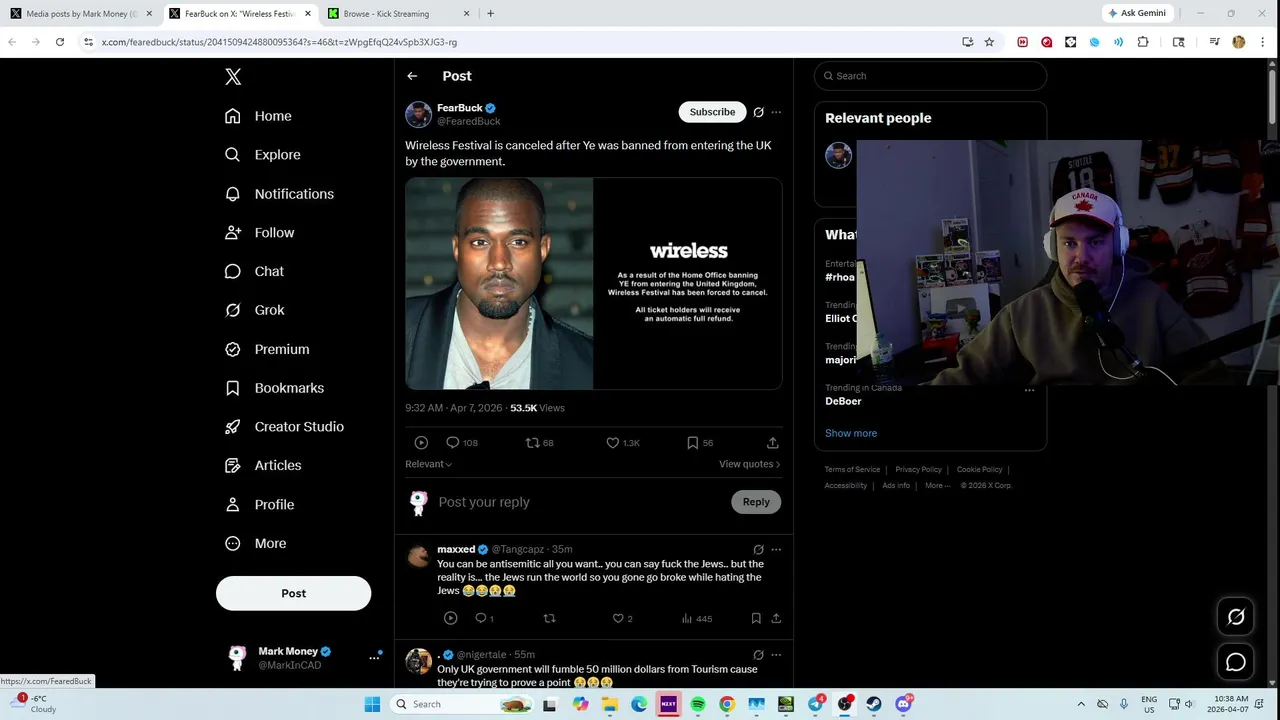
Task: Open Show more trends link
Action: (x=851, y=433)
